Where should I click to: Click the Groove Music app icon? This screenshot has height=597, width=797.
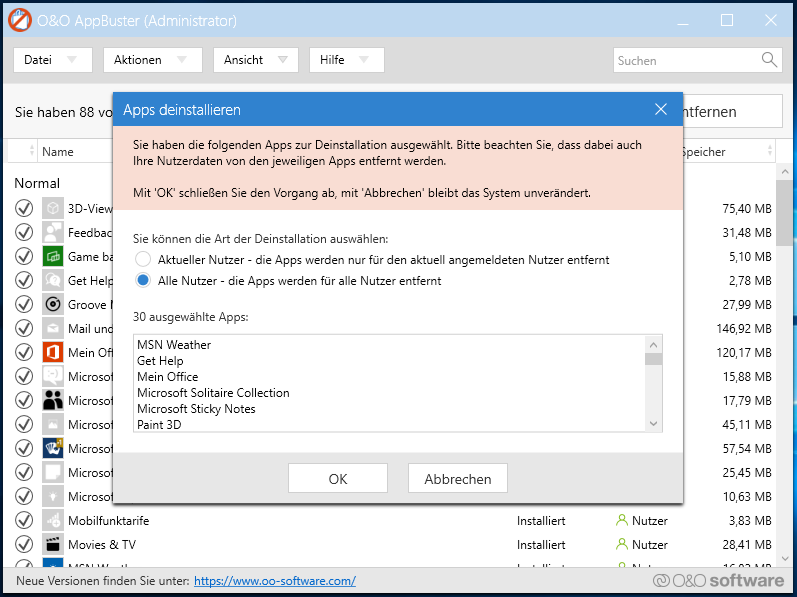pos(53,304)
